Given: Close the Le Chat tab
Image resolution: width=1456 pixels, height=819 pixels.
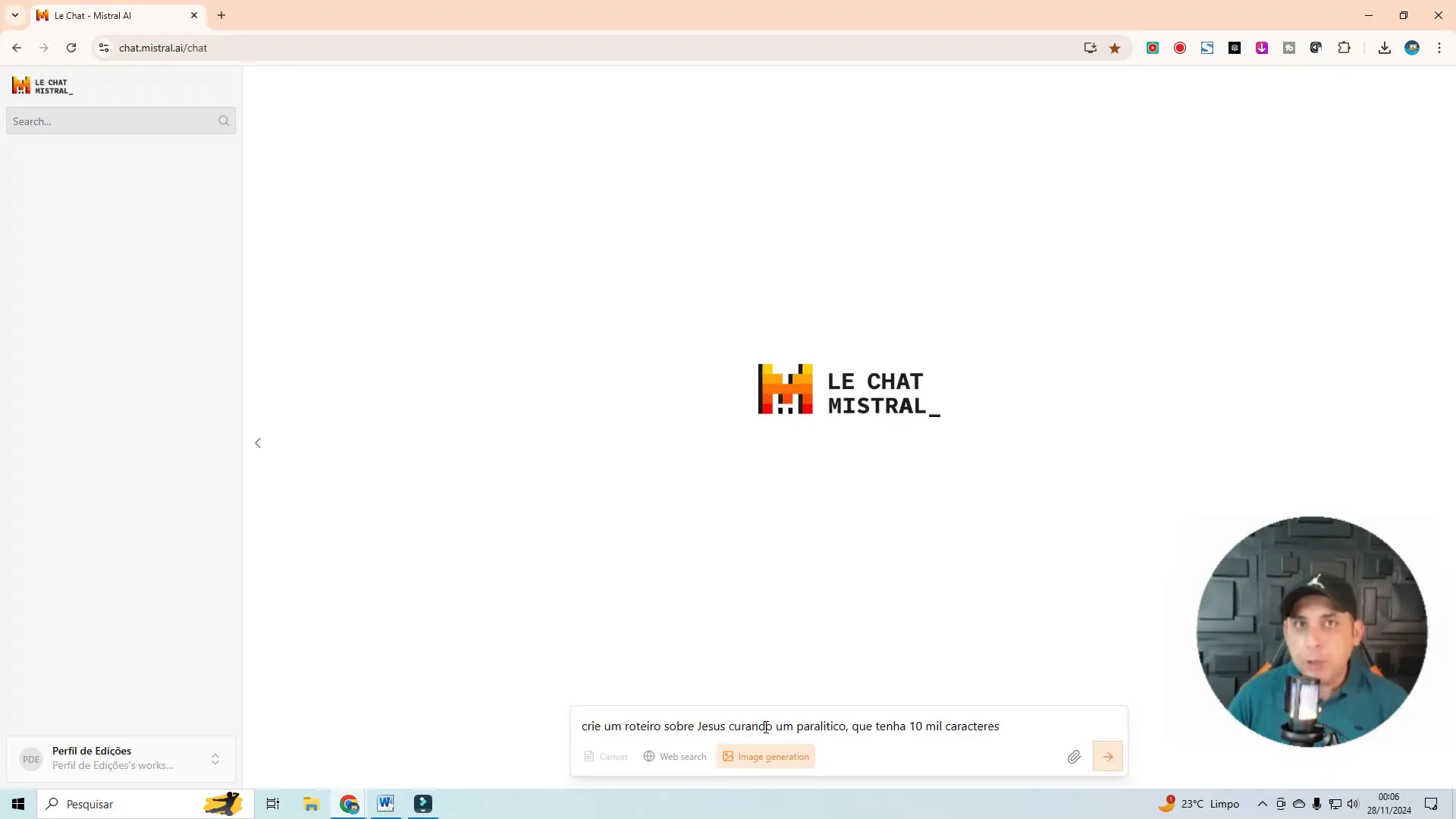Looking at the screenshot, I should (x=194, y=15).
